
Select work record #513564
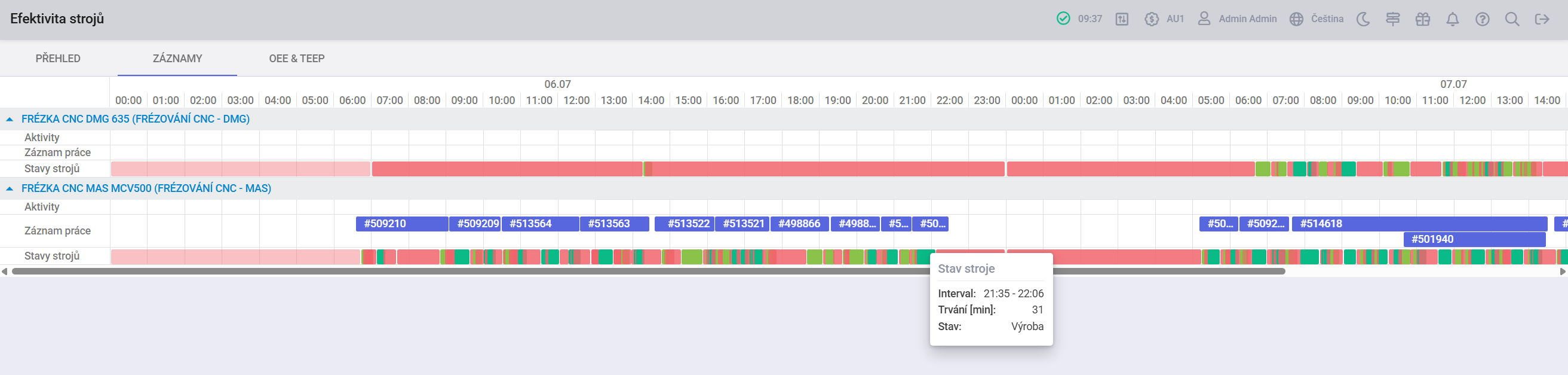540,224
